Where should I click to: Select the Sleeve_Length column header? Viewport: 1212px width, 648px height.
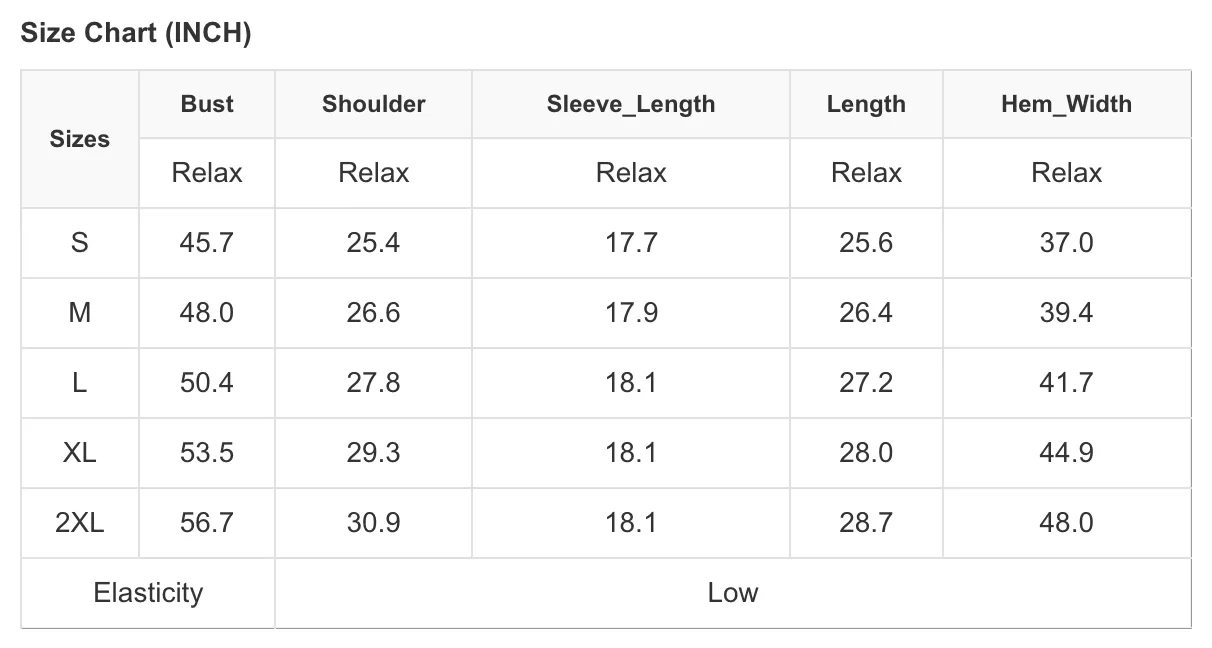[x=631, y=104]
